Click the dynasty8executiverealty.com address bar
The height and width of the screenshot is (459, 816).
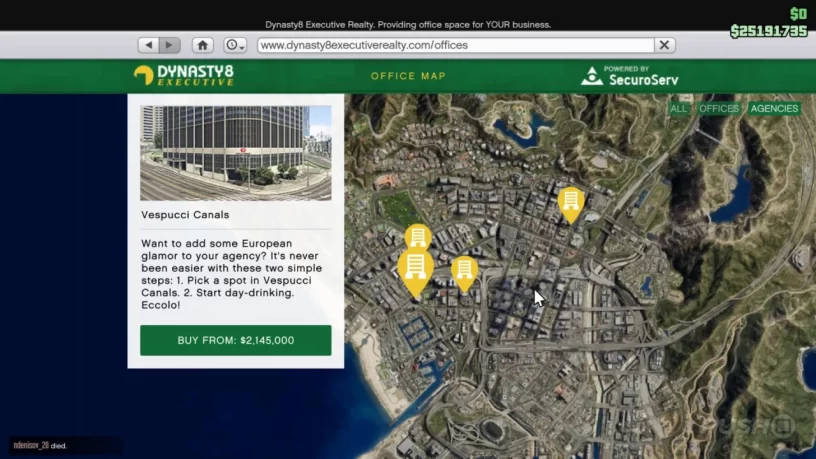coord(455,45)
